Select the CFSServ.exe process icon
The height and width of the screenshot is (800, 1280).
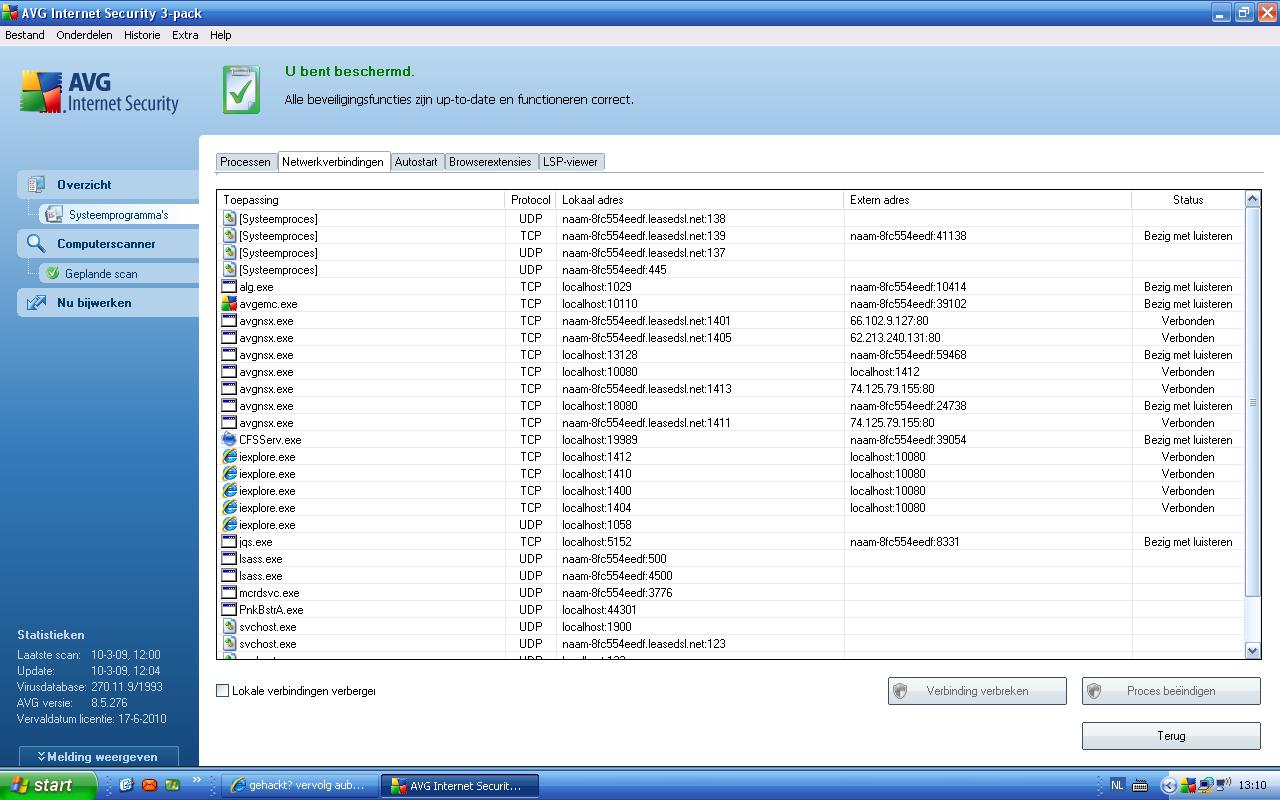coord(229,440)
